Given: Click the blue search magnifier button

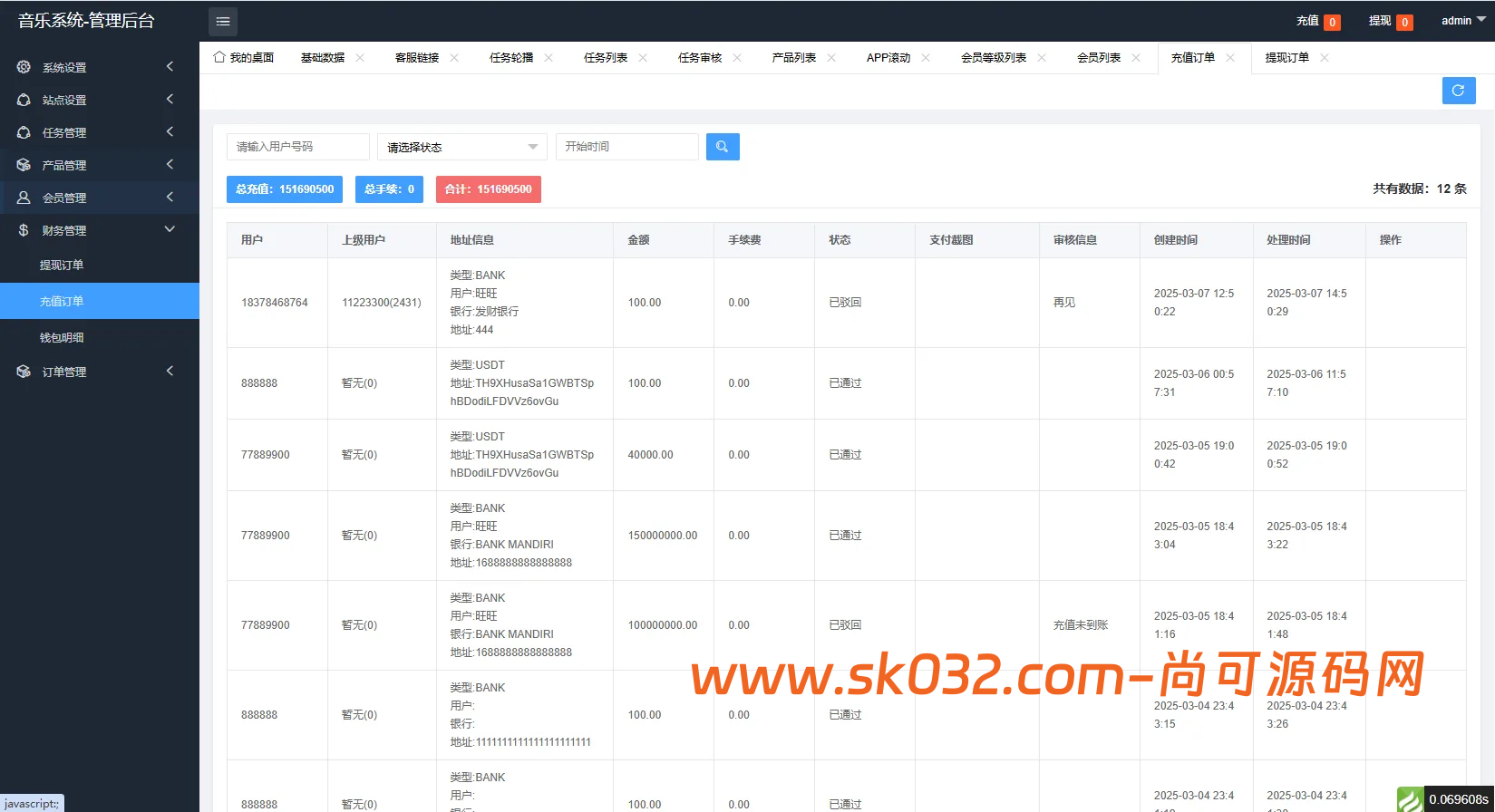Looking at the screenshot, I should (x=723, y=147).
